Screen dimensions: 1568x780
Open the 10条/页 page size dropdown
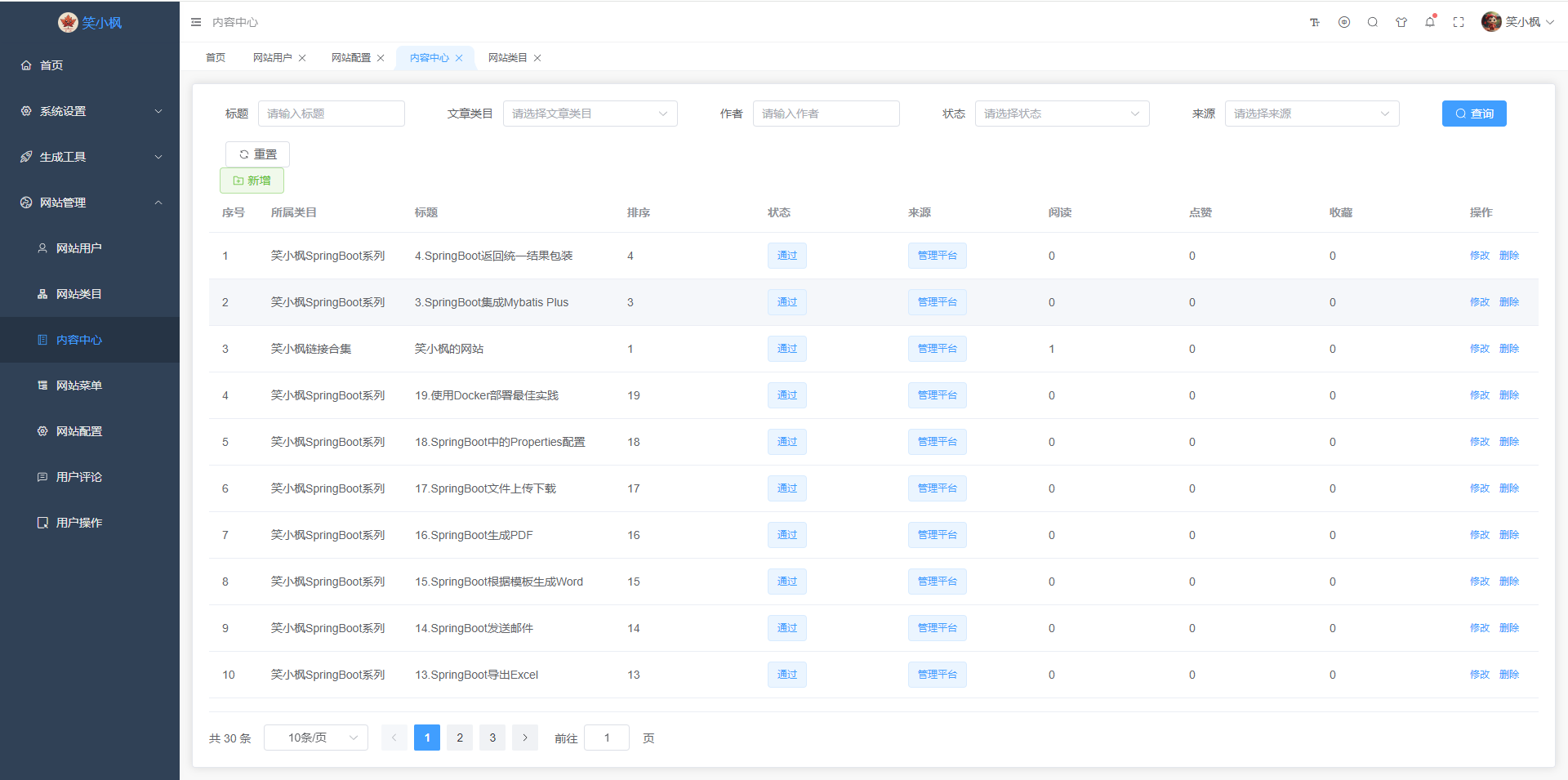(316, 738)
